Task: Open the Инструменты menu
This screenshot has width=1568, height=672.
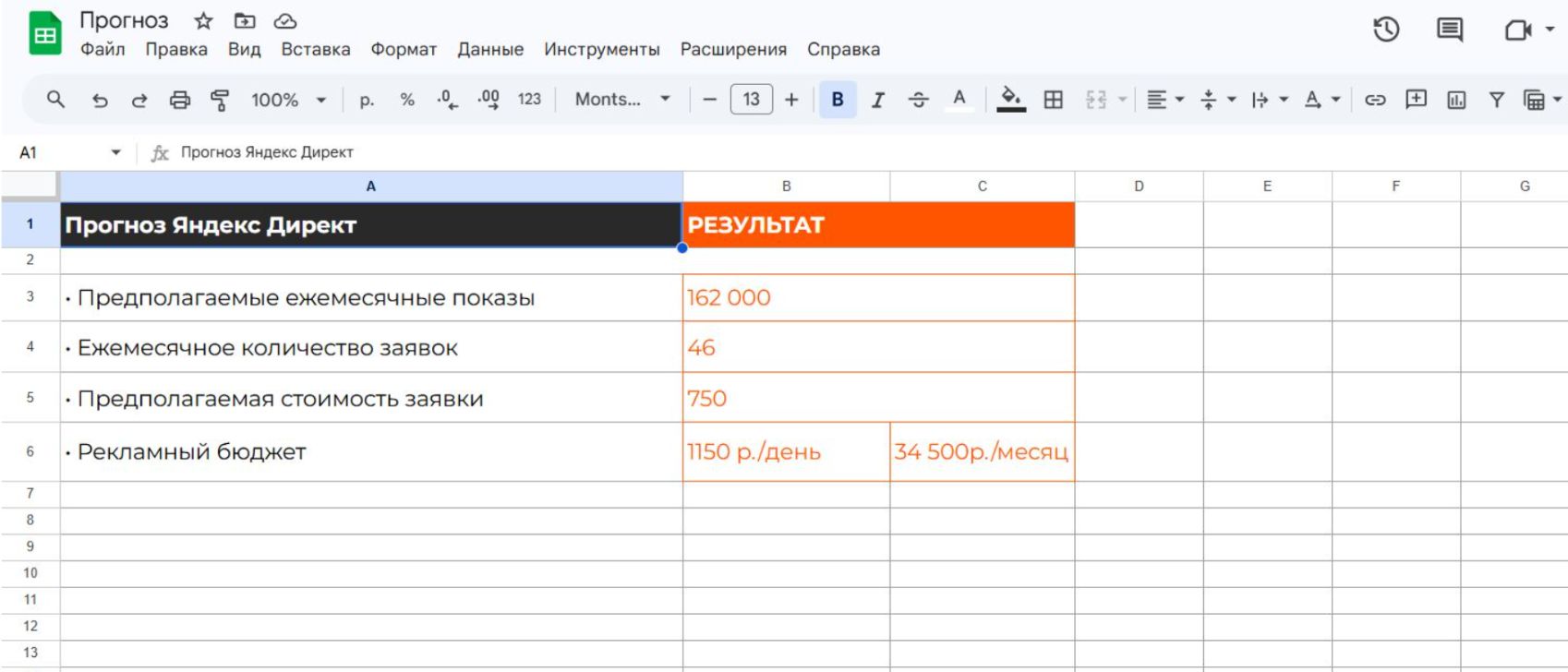Action: (x=602, y=50)
